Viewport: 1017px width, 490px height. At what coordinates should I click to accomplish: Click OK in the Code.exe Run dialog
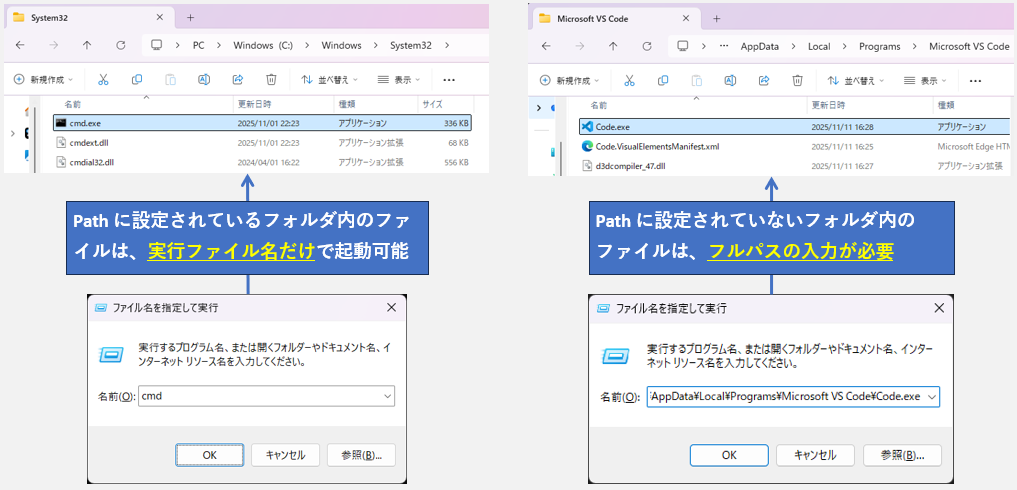pos(730,455)
